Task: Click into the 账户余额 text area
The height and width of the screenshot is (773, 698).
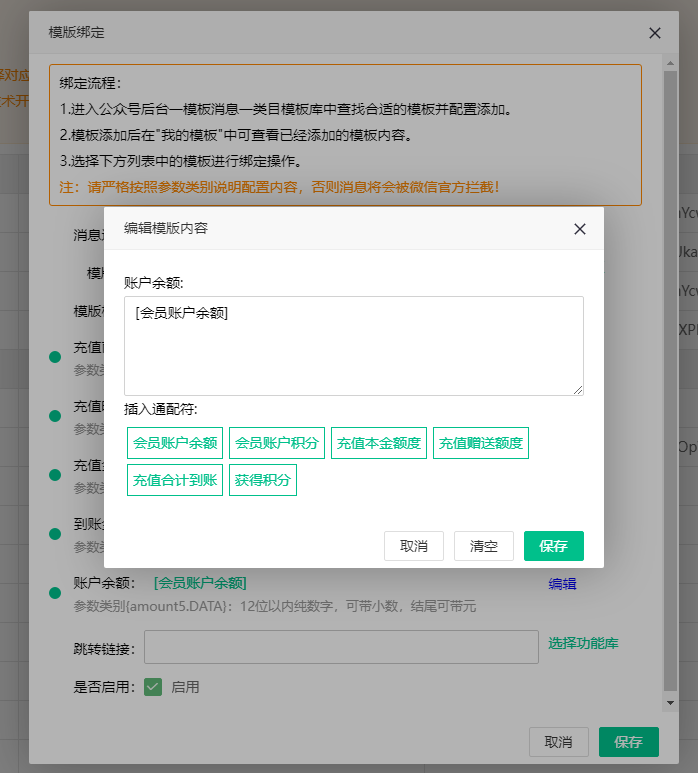Action: coord(354,346)
